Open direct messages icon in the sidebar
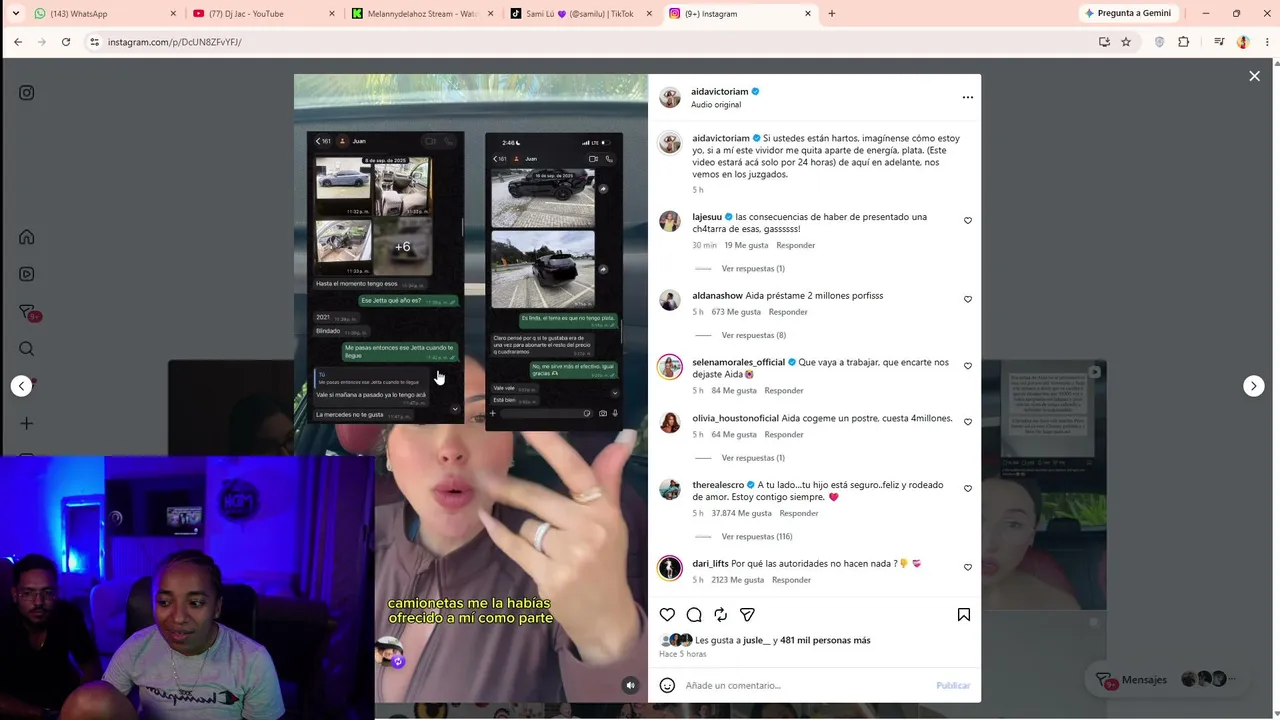Image resolution: width=1280 pixels, height=720 pixels. pos(27,312)
